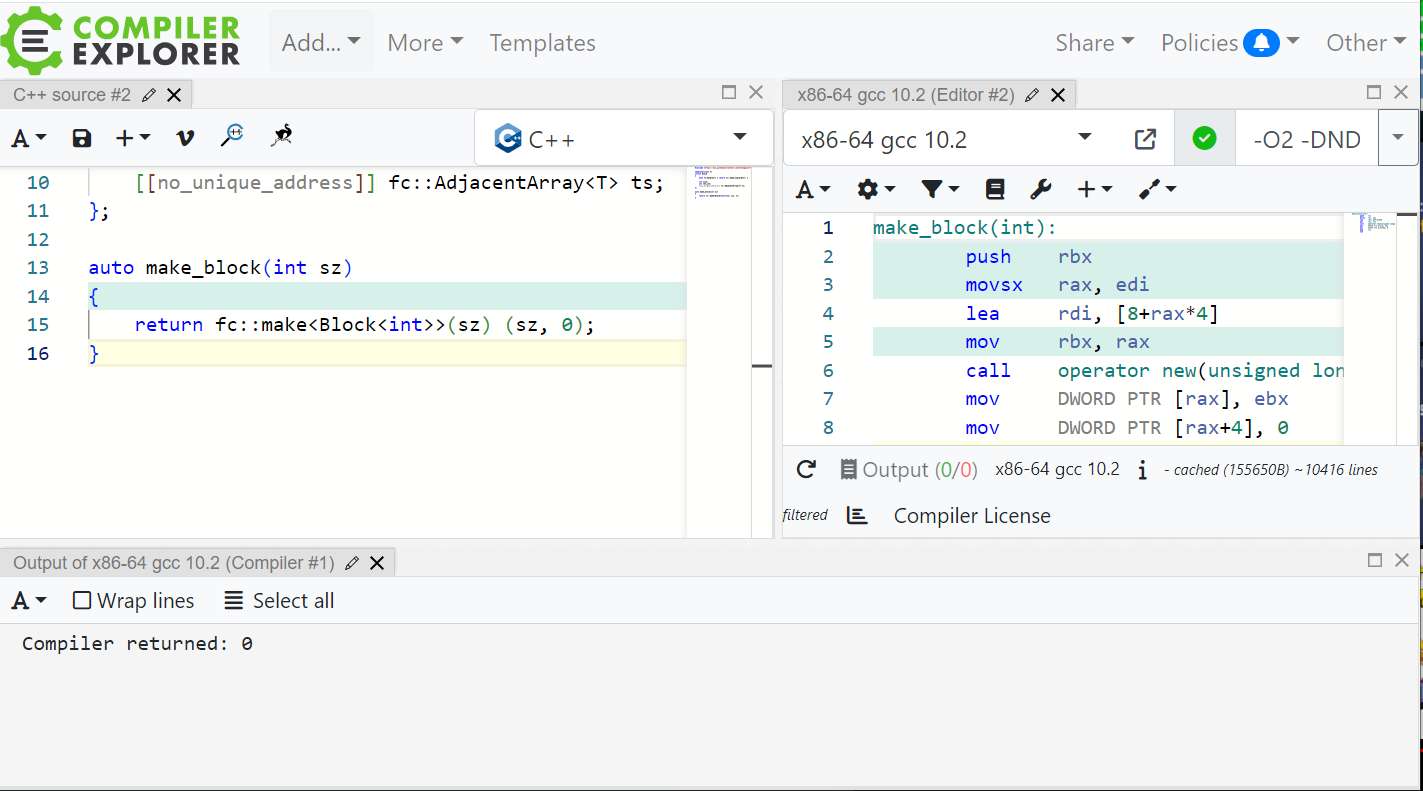Enable the Wrap lines checkbox
The height and width of the screenshot is (791, 1423).
pyautogui.click(x=82, y=601)
